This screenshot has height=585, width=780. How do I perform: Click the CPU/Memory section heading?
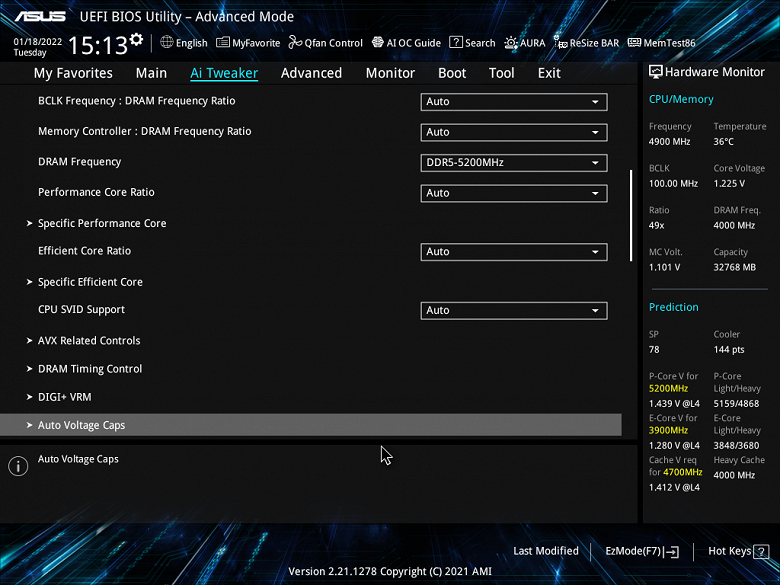[x=681, y=99]
